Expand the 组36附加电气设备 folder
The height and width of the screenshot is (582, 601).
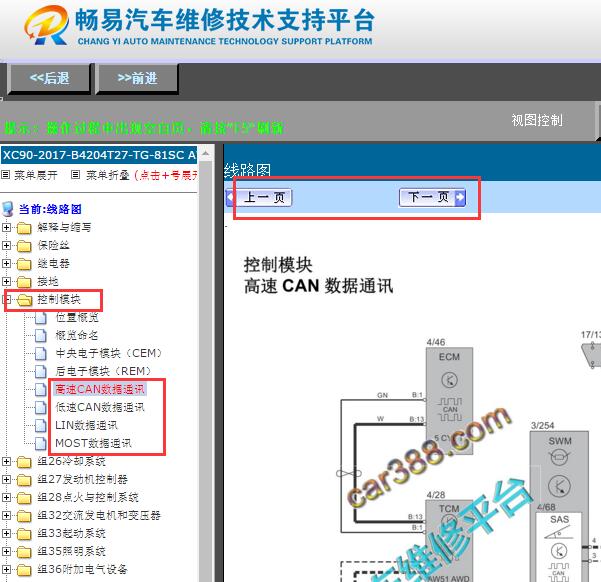pyautogui.click(x=6, y=569)
